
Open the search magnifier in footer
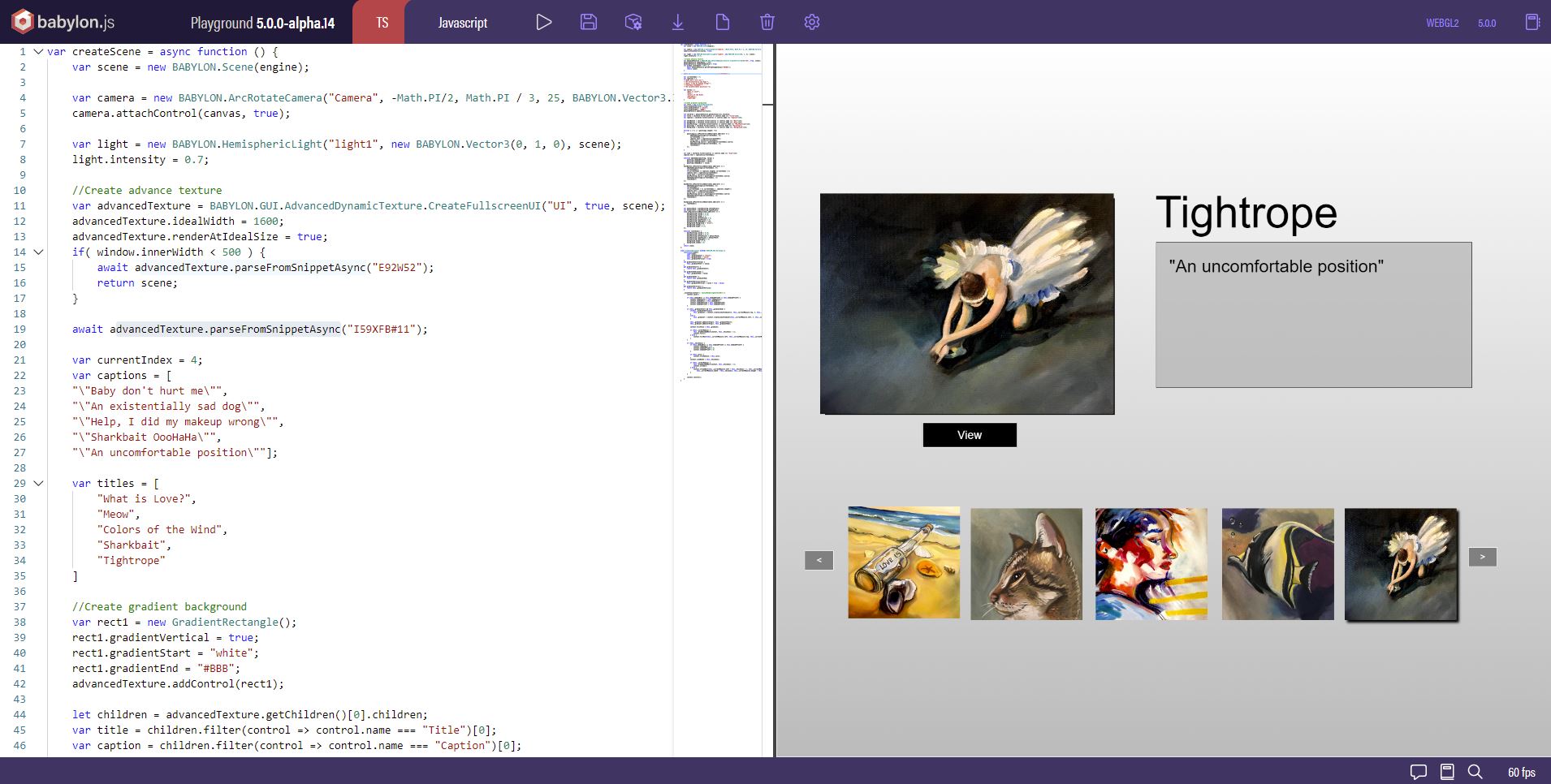coord(1475,771)
